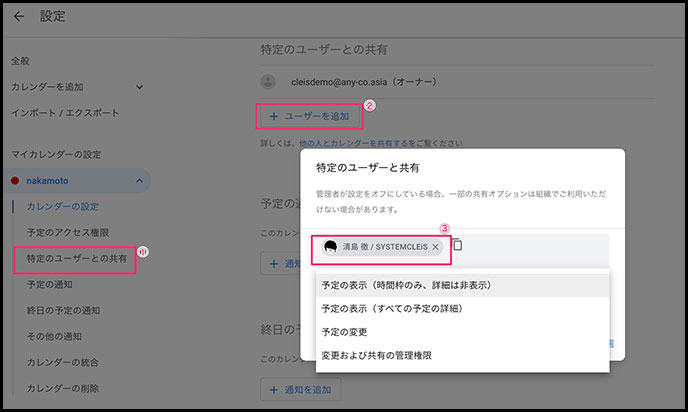Go back with the arrow beside 設定
This screenshot has width=688, height=412.
point(19,17)
